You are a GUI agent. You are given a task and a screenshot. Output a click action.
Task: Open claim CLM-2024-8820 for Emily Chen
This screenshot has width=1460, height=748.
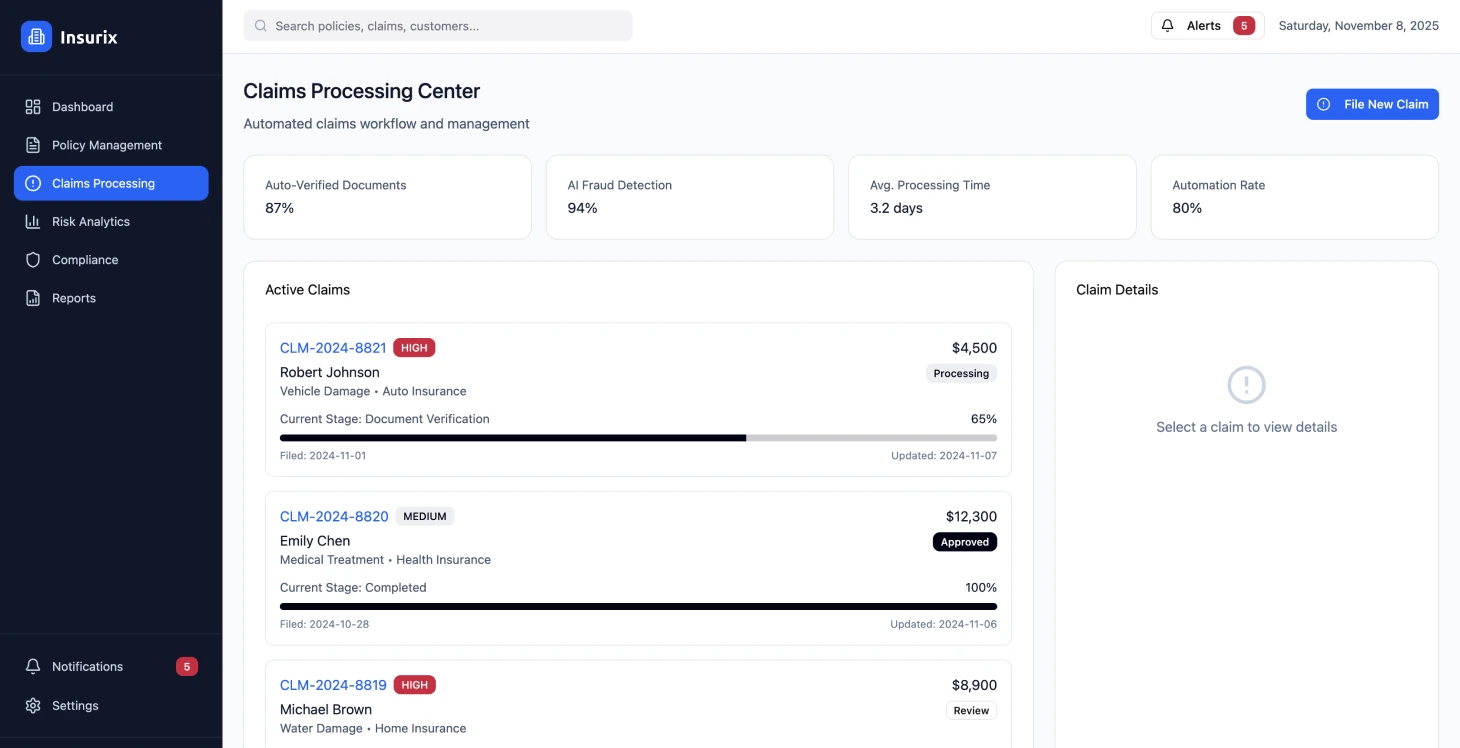pos(334,516)
